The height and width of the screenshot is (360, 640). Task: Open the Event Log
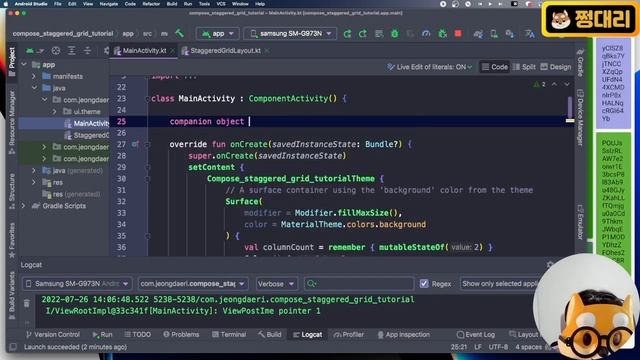click(476, 335)
